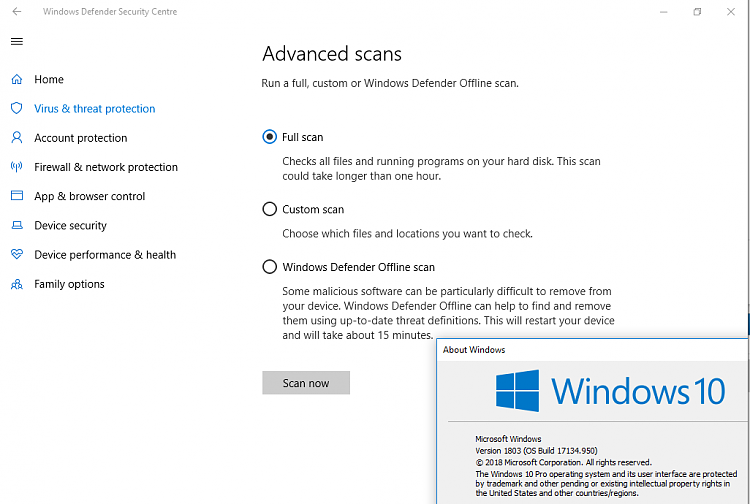
Task: Click the 'Windows Defender Security Centre' title text
Action: point(110,11)
